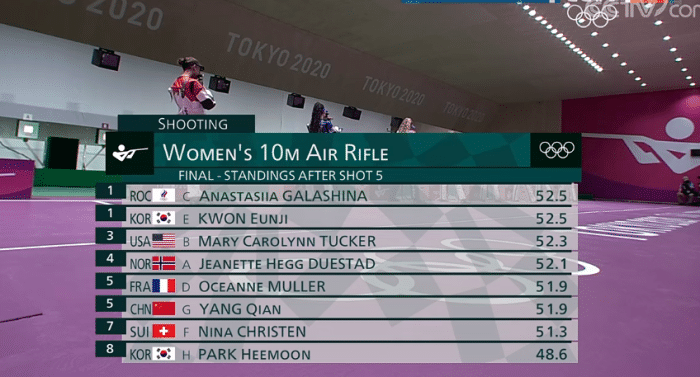This screenshot has height=377, width=700.
Task: Click the shooting pictogram icon
Action: (130, 153)
